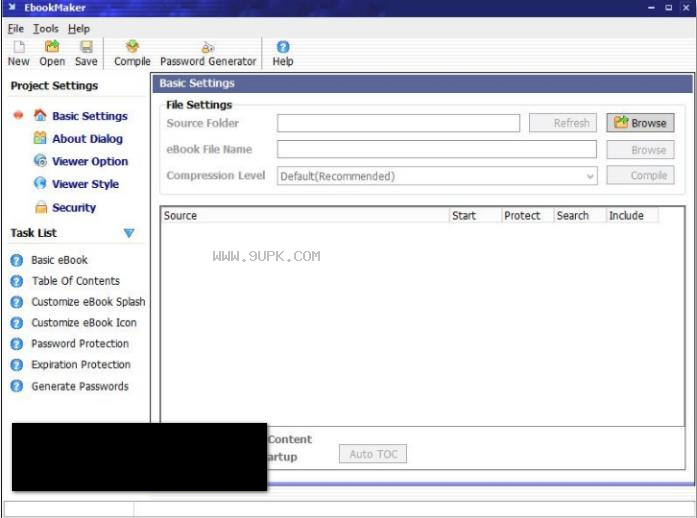The width and height of the screenshot is (697, 518).
Task: Save the project via Save icon
Action: pyautogui.click(x=86, y=47)
